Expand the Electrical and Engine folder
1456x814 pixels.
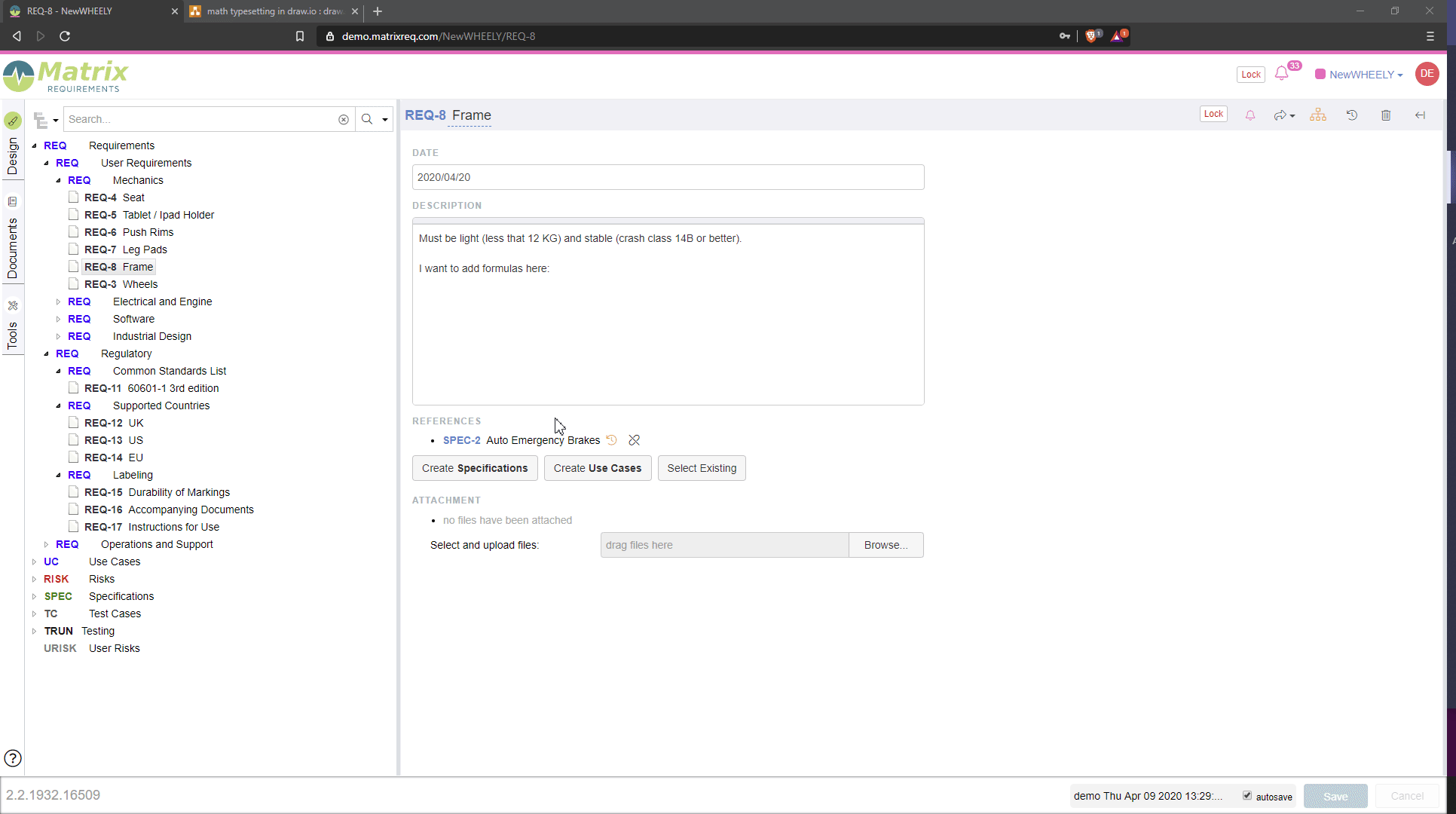point(59,302)
